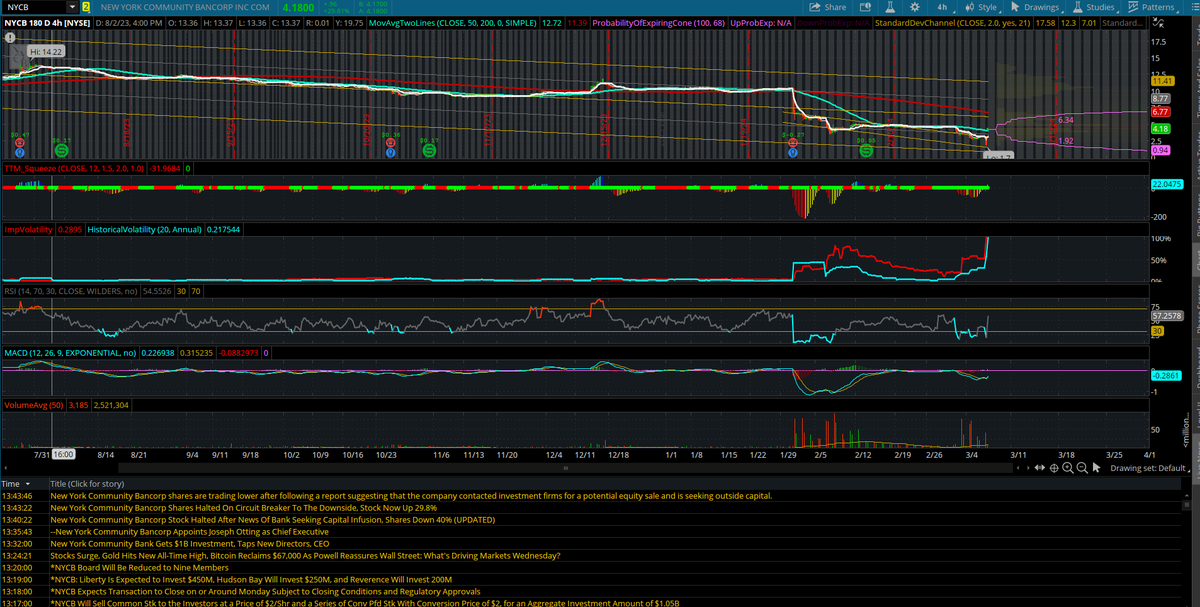Click the red earnings icon near 1/29

pos(793,143)
